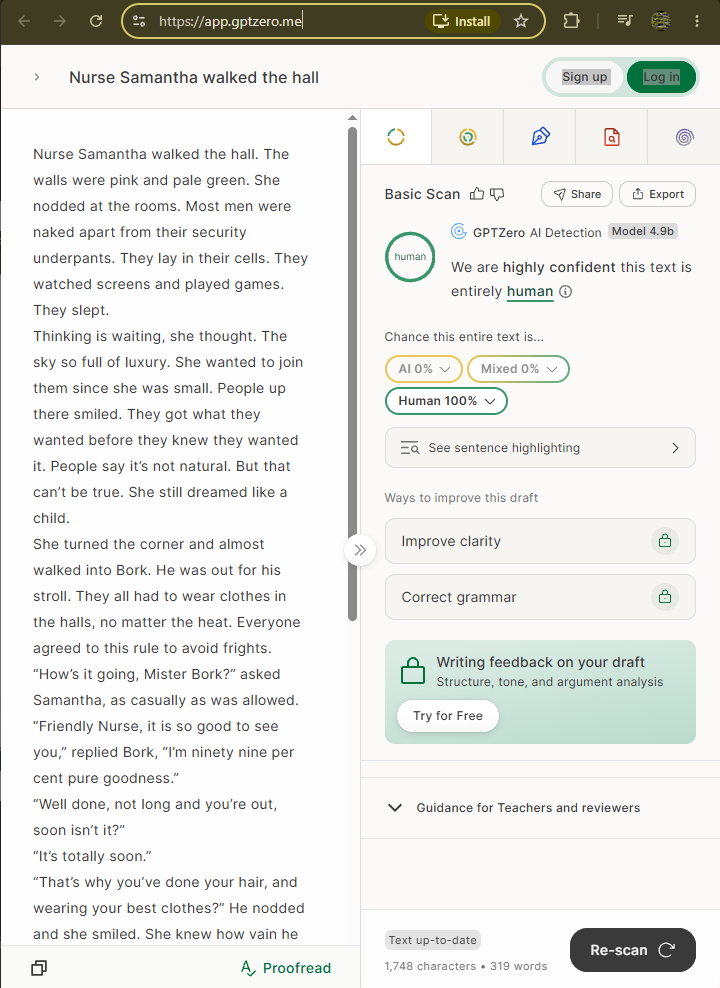Image resolution: width=720 pixels, height=988 pixels.
Task: Click lock icon on Correct grammar
Action: tap(665, 597)
